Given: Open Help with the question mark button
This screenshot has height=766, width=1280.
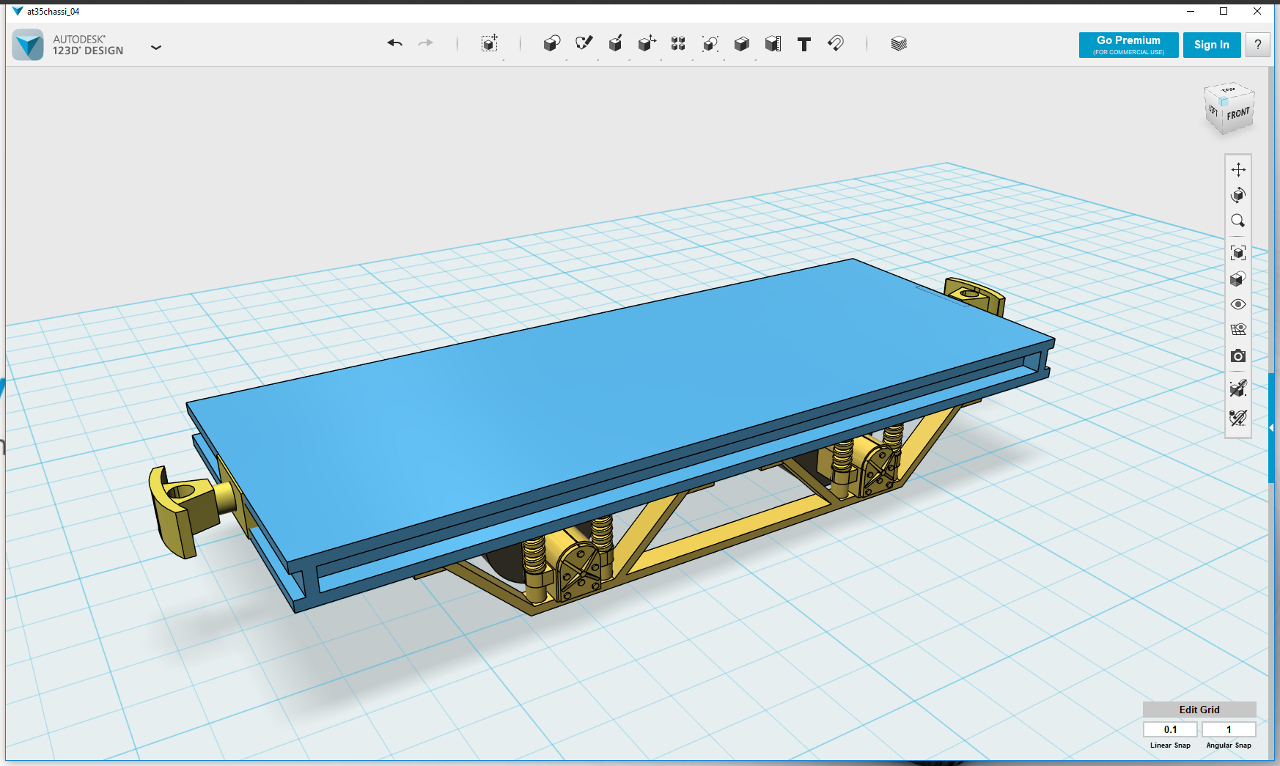Looking at the screenshot, I should (x=1257, y=45).
